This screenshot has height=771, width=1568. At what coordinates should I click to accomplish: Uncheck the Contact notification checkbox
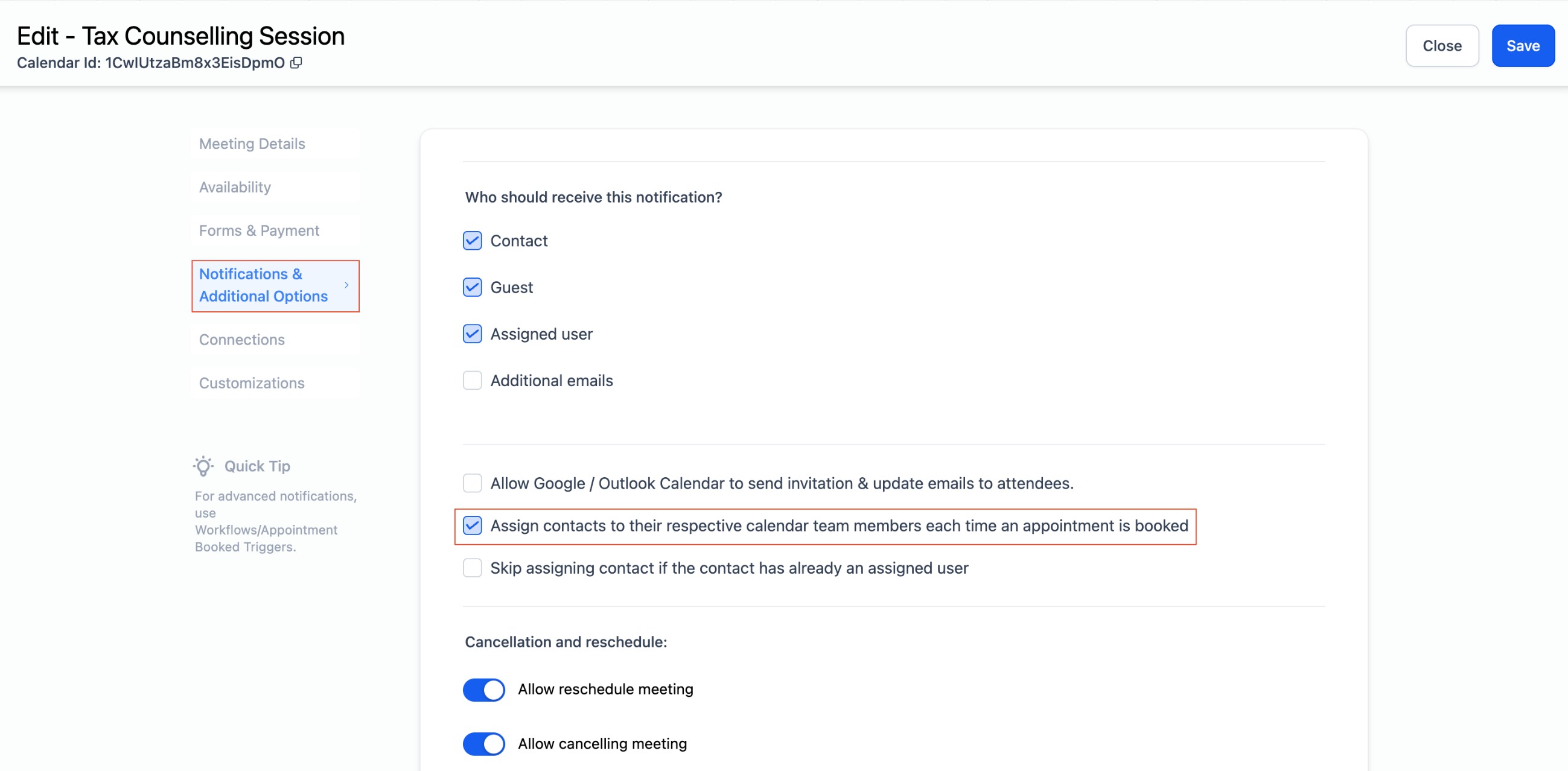click(x=473, y=241)
